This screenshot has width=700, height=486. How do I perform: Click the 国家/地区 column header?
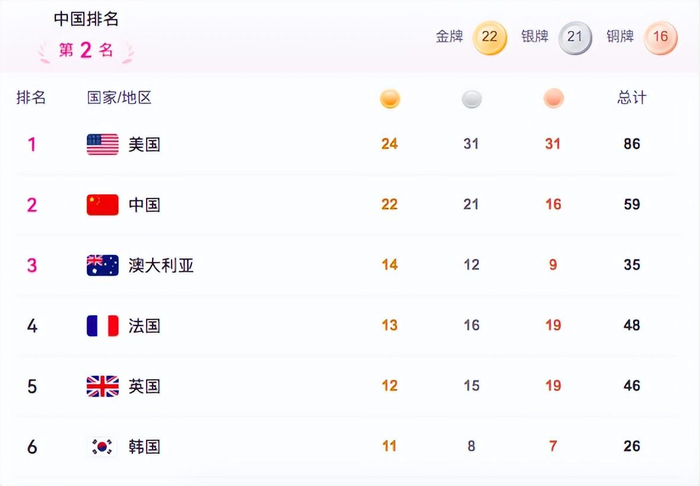coord(119,98)
